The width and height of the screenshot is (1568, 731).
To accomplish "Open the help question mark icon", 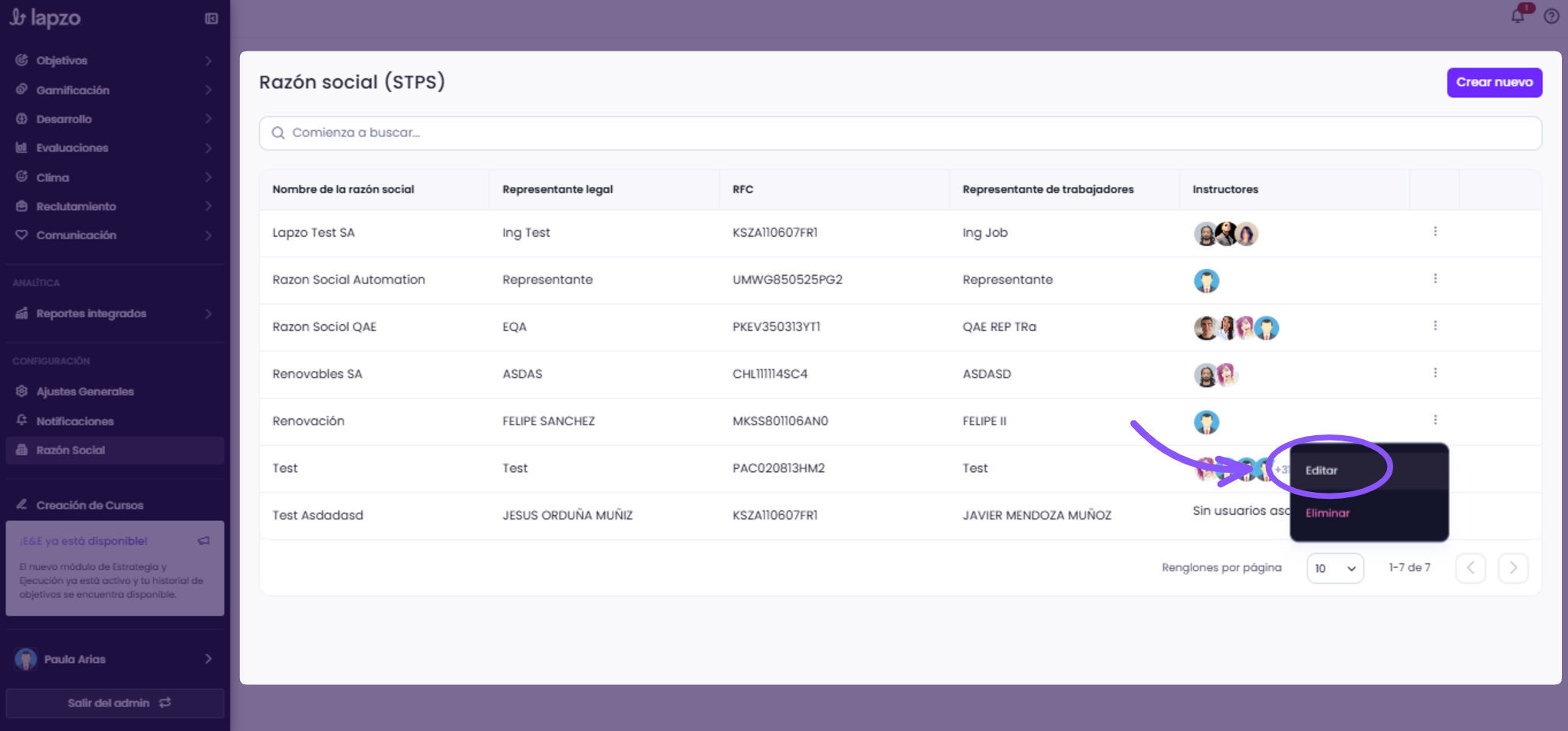I will 1551,16.
